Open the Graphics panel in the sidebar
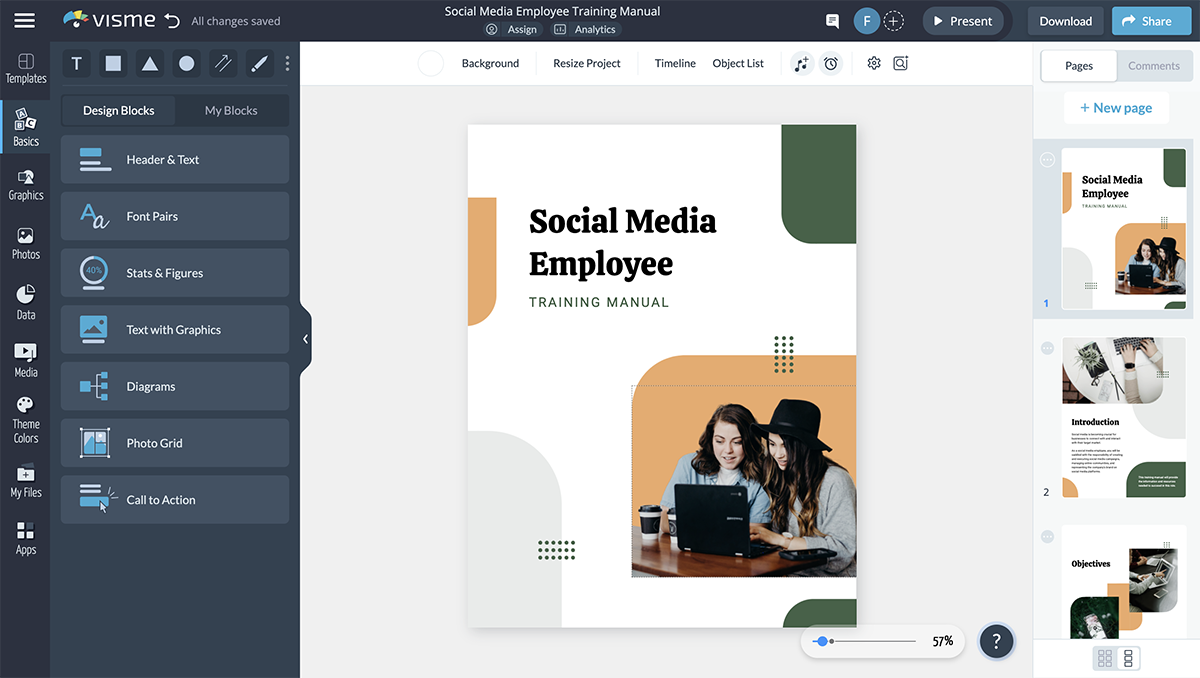Image resolution: width=1200 pixels, height=678 pixels. pos(25,182)
